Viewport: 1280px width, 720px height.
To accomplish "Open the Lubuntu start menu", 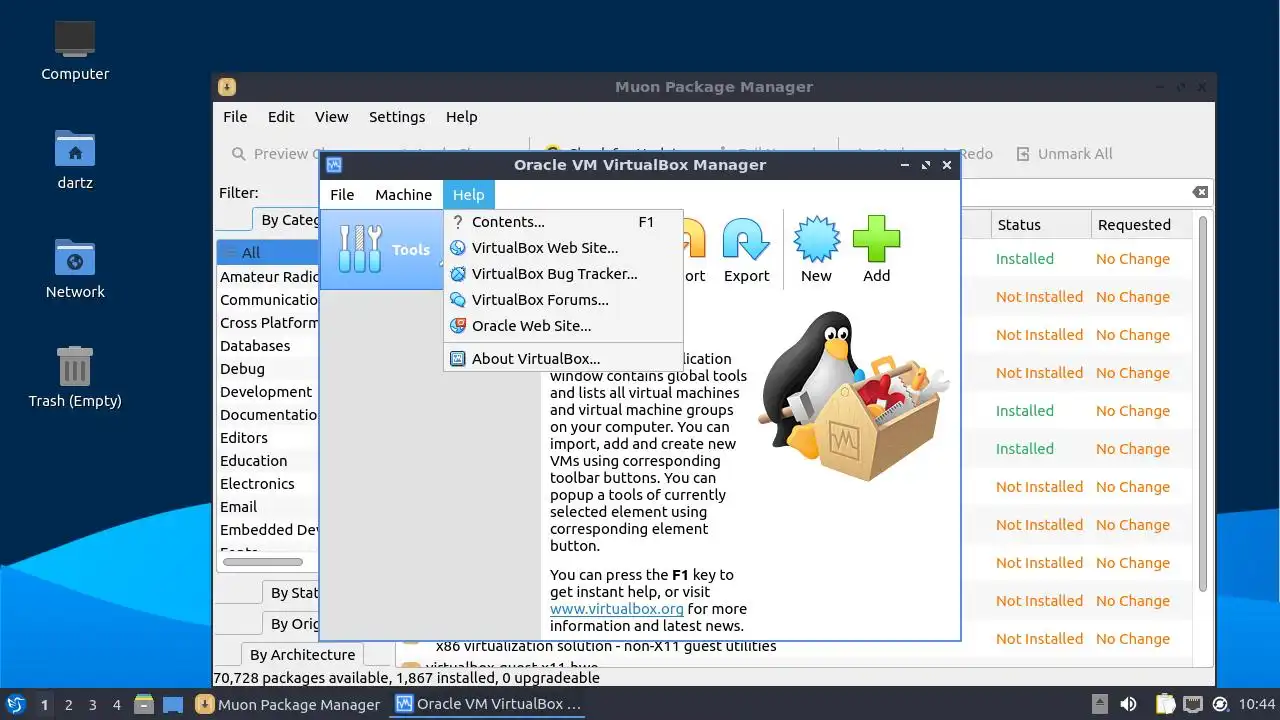I will [15, 704].
